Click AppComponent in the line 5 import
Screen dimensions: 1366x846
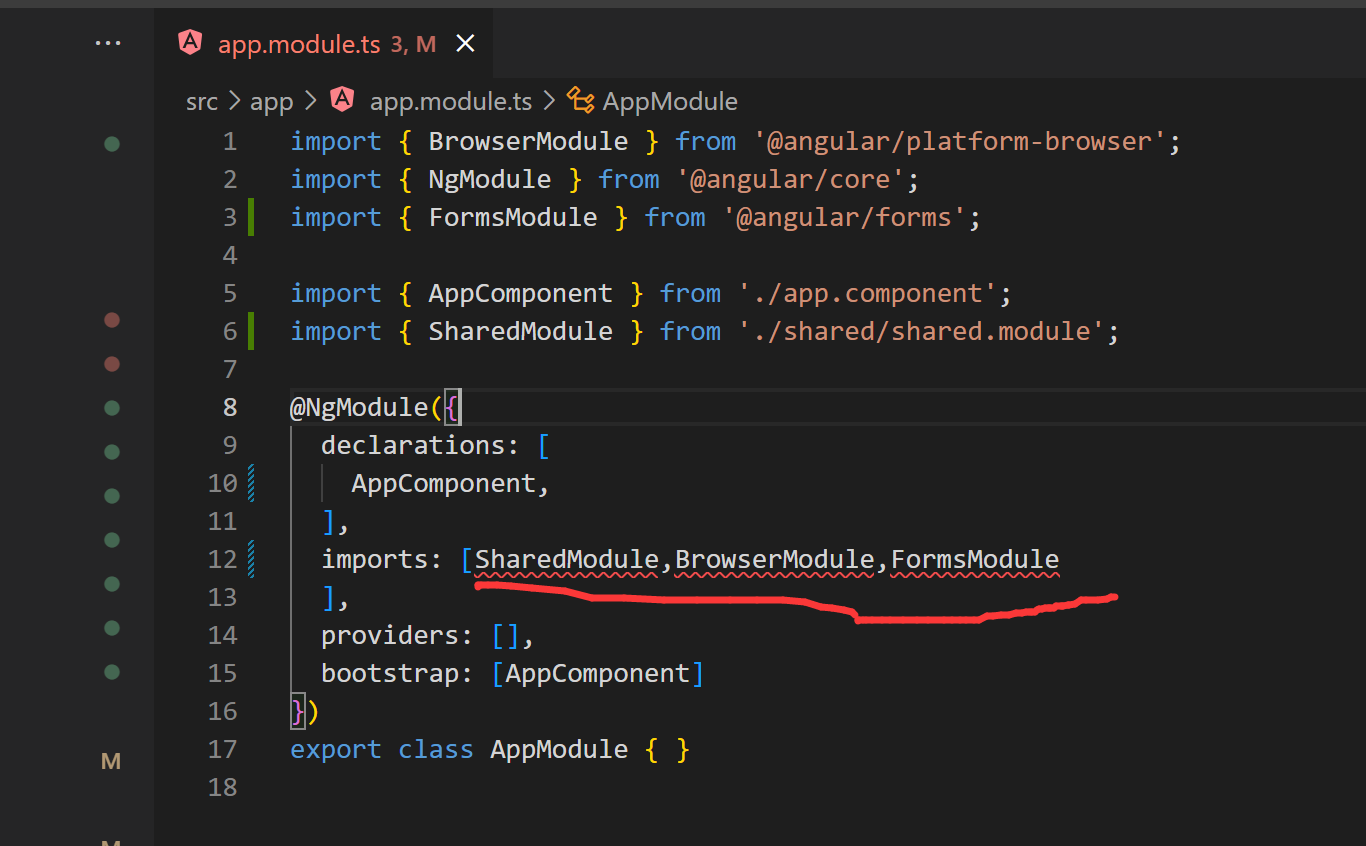520,294
